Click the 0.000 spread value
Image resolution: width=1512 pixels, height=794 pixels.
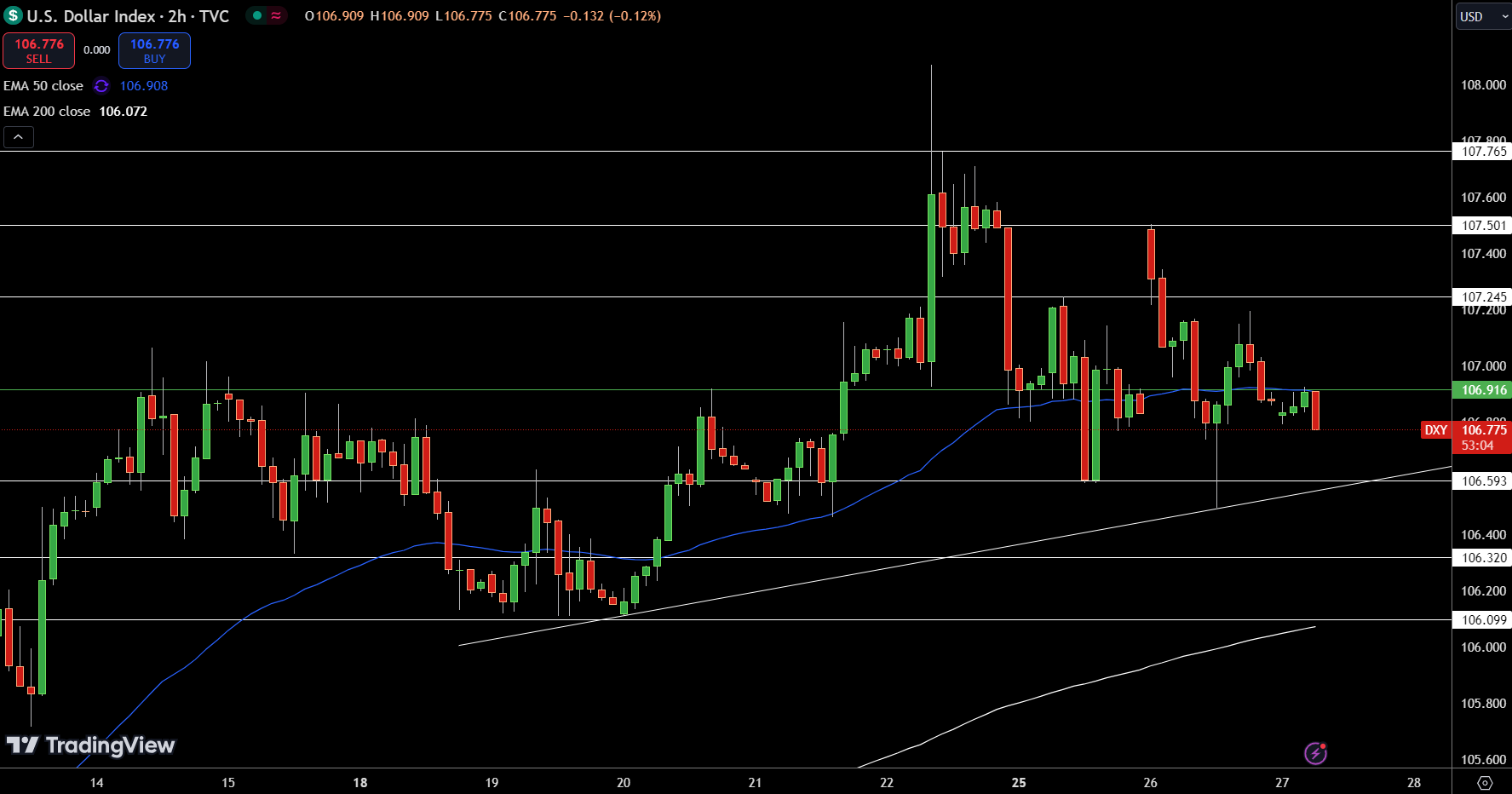coord(96,50)
